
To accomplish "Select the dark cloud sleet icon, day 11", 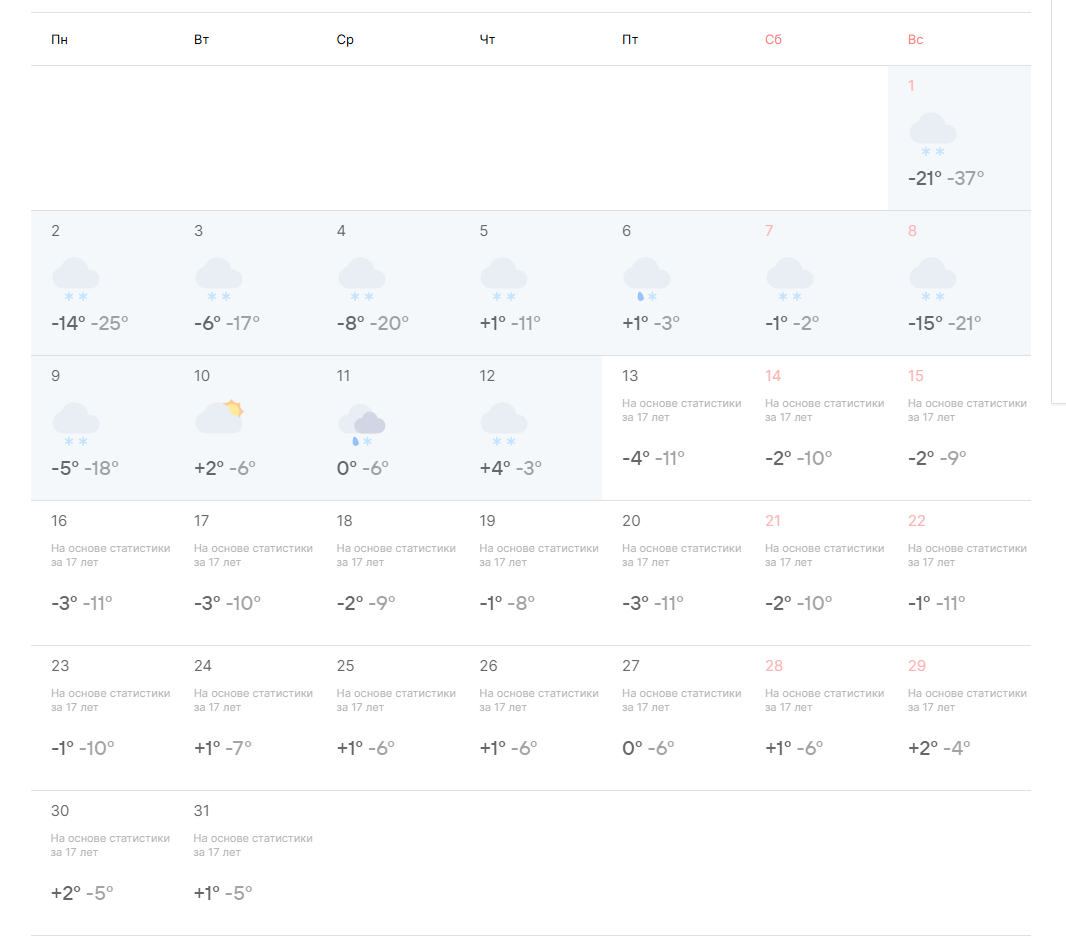I will (x=361, y=425).
